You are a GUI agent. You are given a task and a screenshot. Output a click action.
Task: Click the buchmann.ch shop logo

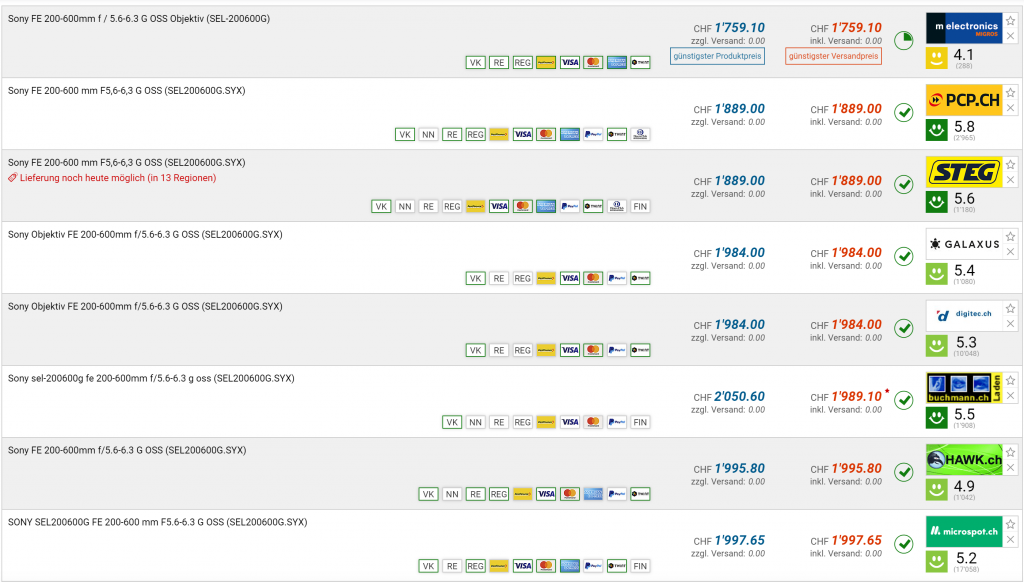click(x=963, y=387)
